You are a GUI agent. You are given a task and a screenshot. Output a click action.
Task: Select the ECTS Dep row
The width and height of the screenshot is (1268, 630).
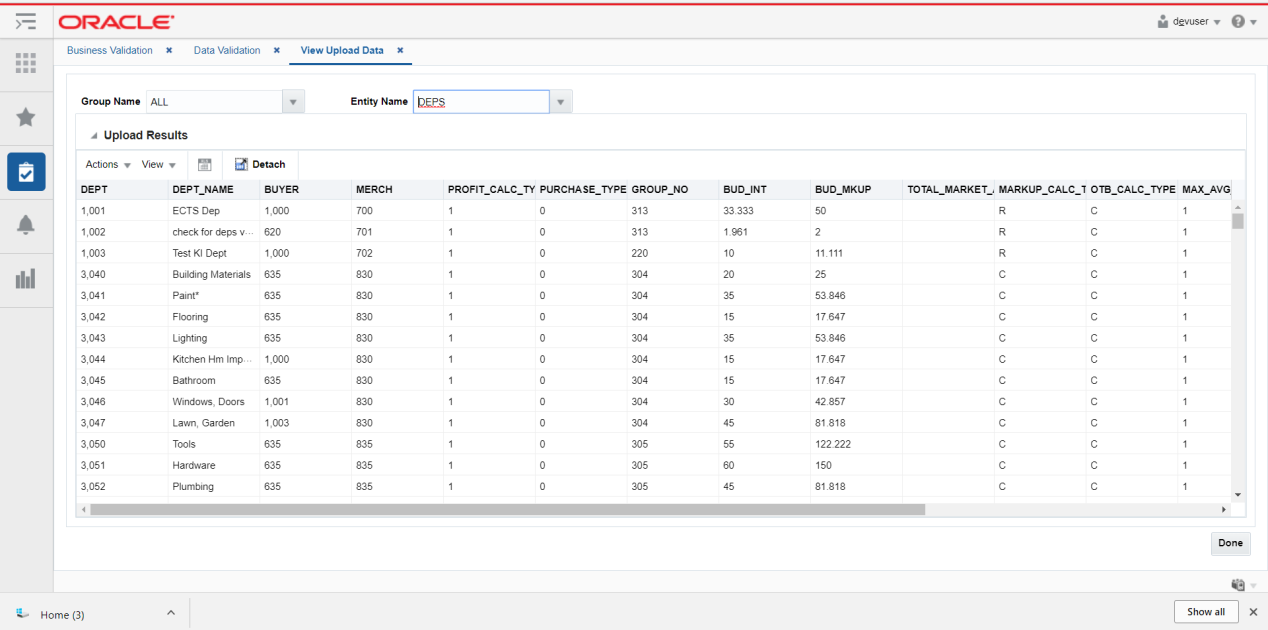pos(654,211)
